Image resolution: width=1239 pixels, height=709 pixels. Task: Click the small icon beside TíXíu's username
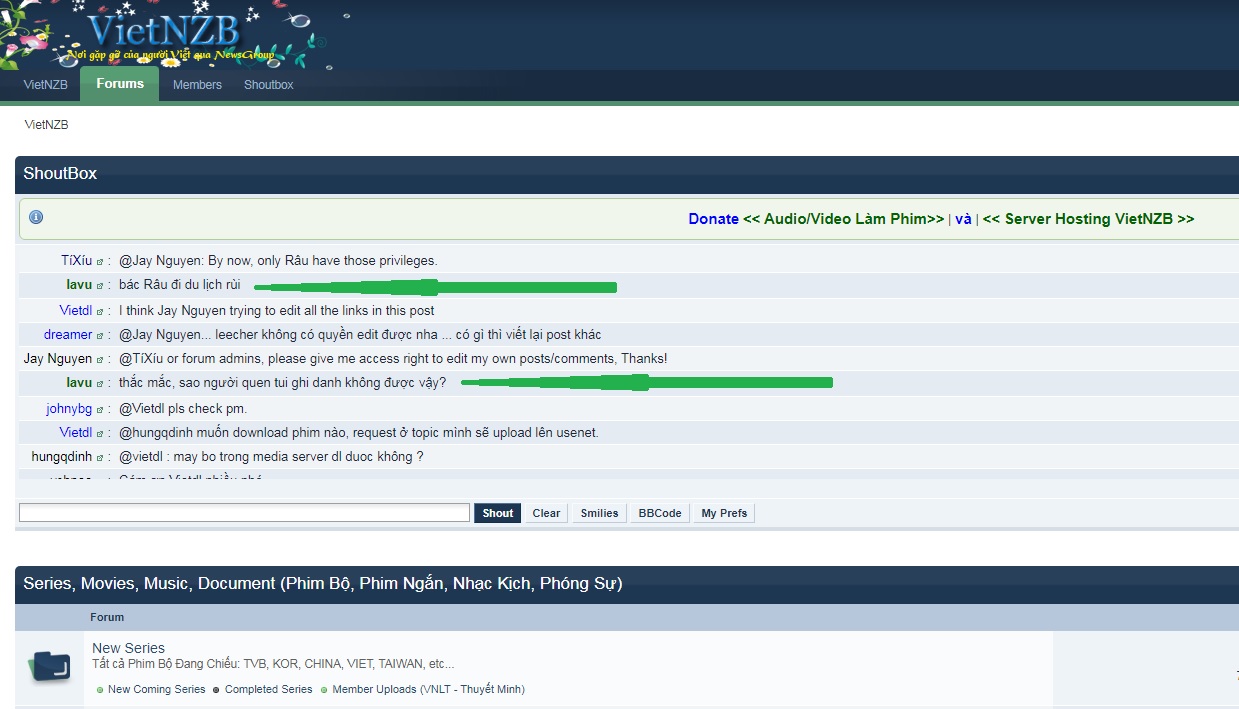(100, 262)
